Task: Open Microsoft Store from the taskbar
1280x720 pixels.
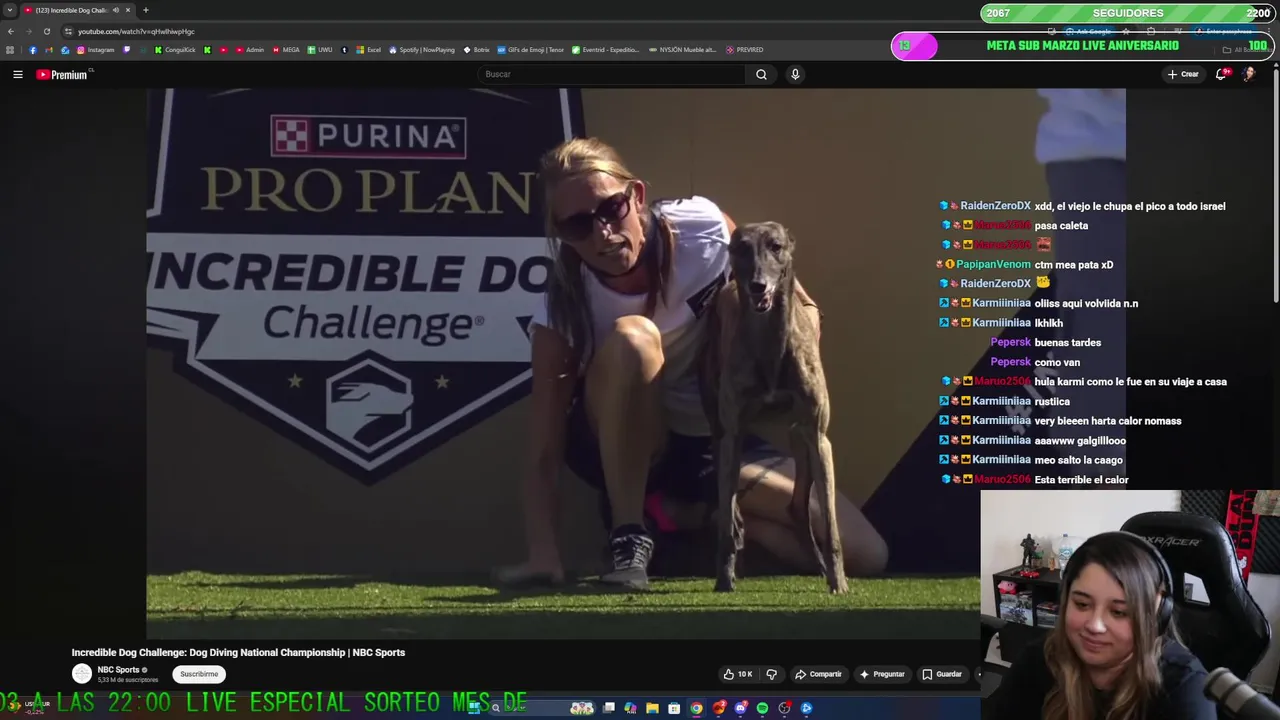Action: pos(674,708)
